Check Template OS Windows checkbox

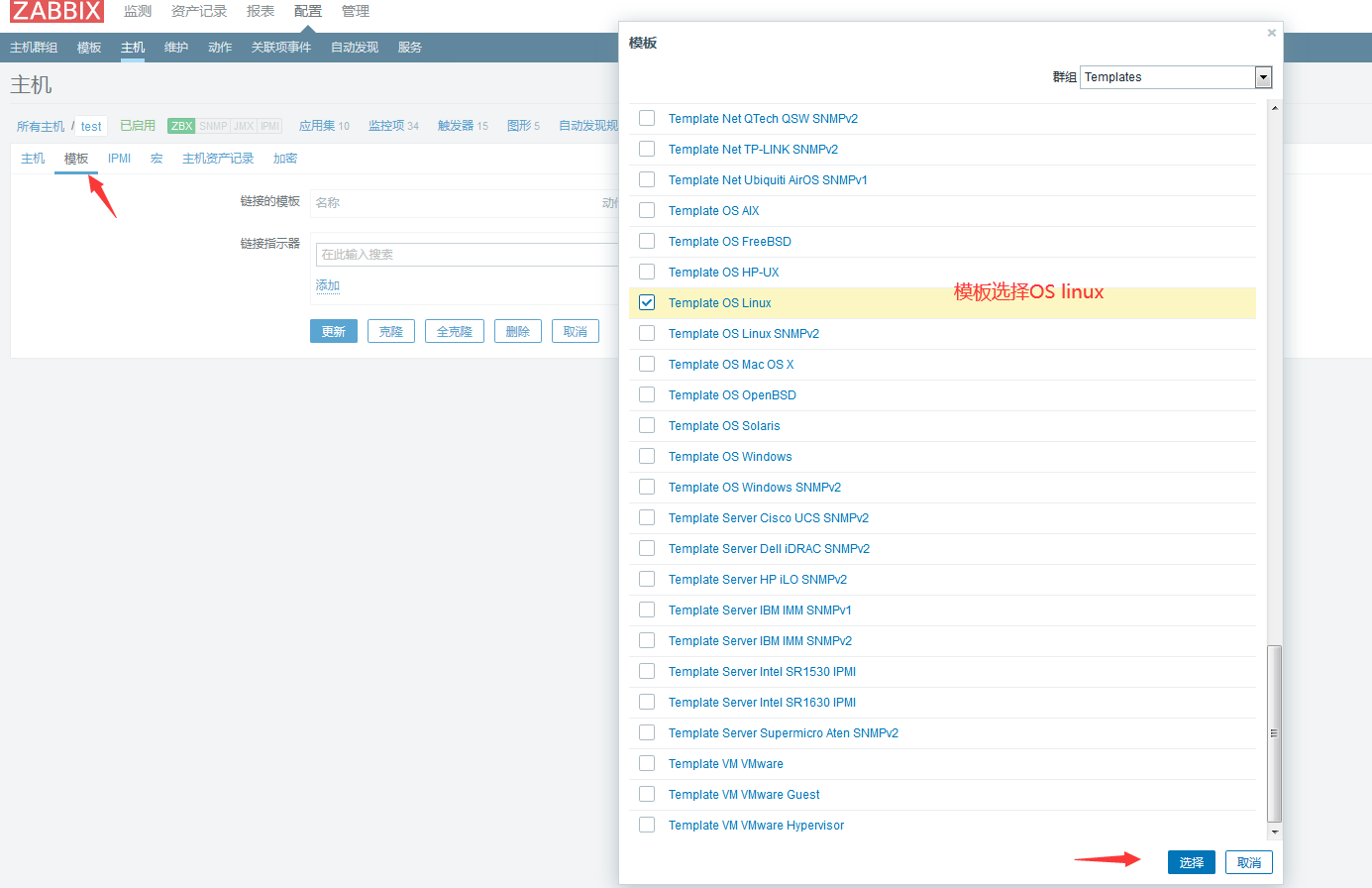(x=647, y=457)
